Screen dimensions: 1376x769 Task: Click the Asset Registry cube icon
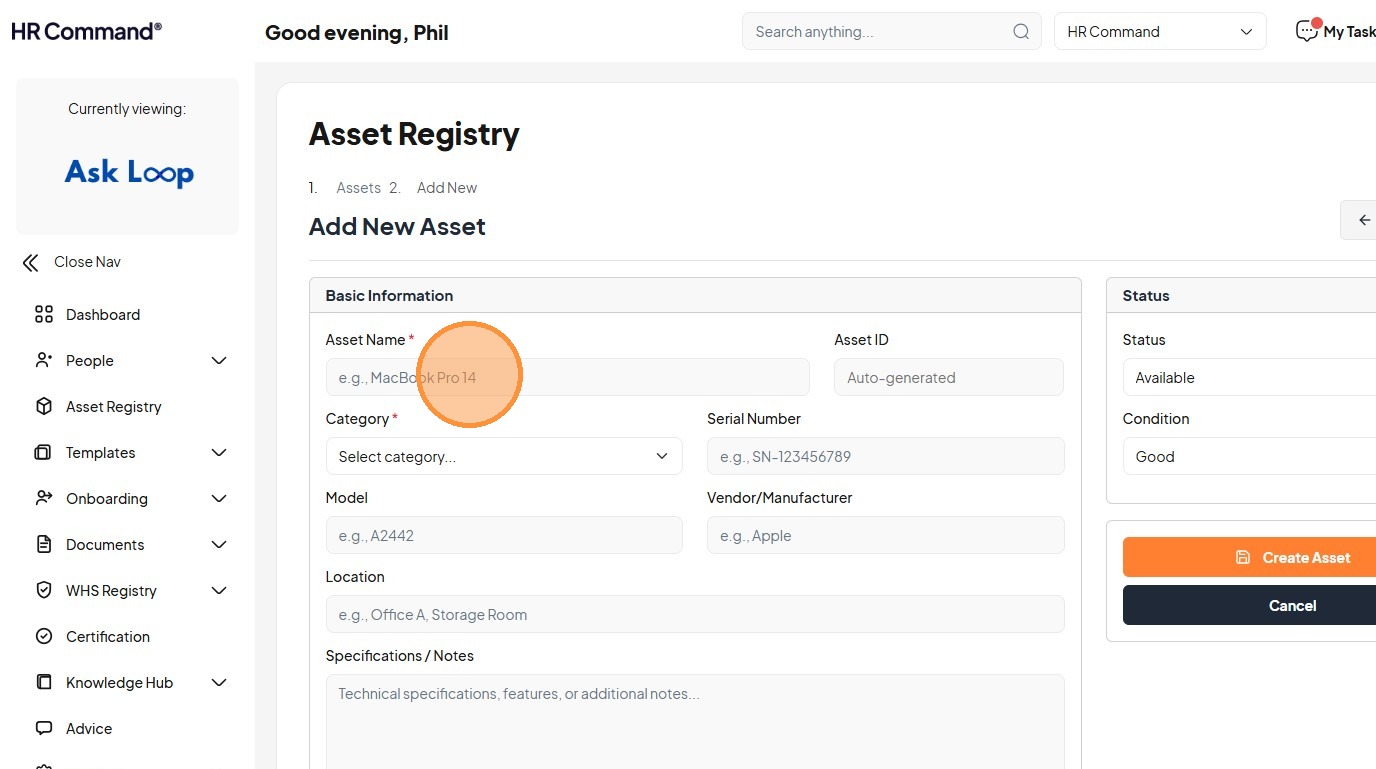click(43, 407)
